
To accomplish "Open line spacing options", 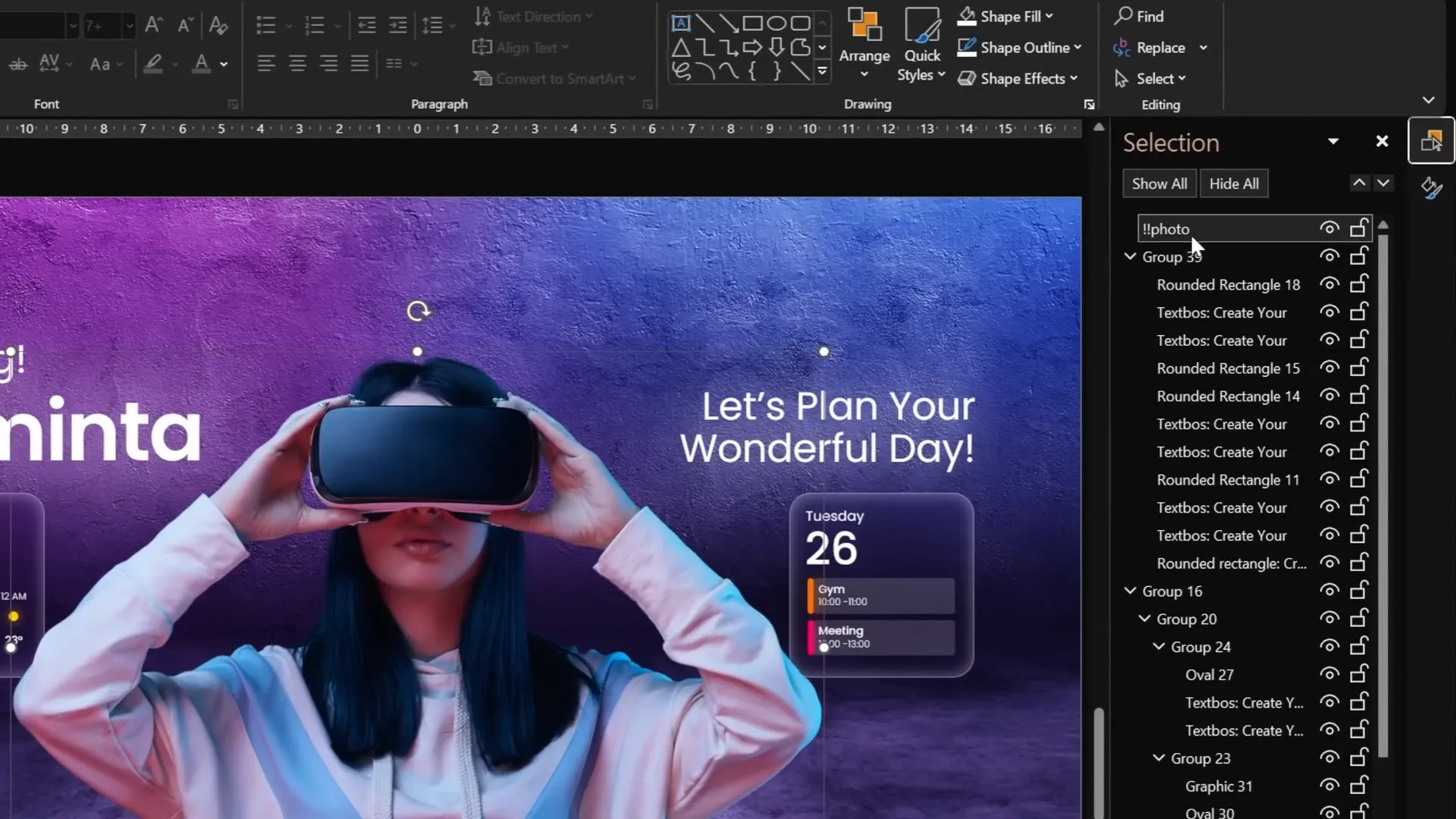I will [432, 25].
